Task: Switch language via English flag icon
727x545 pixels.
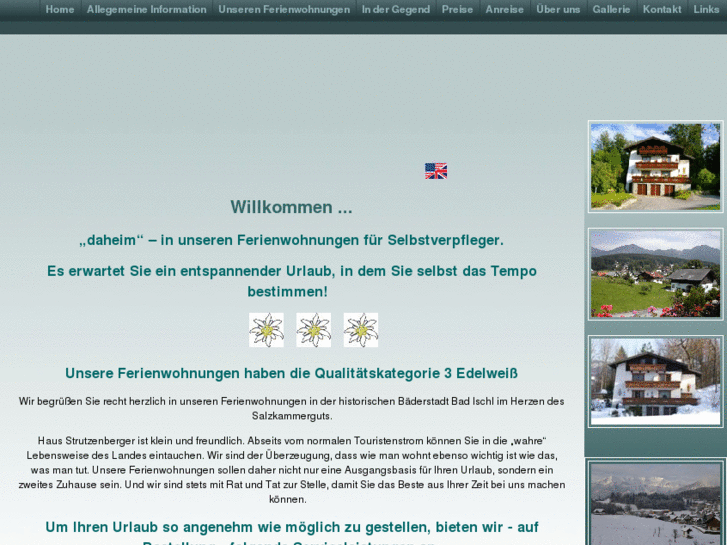Action: pyautogui.click(x=436, y=171)
